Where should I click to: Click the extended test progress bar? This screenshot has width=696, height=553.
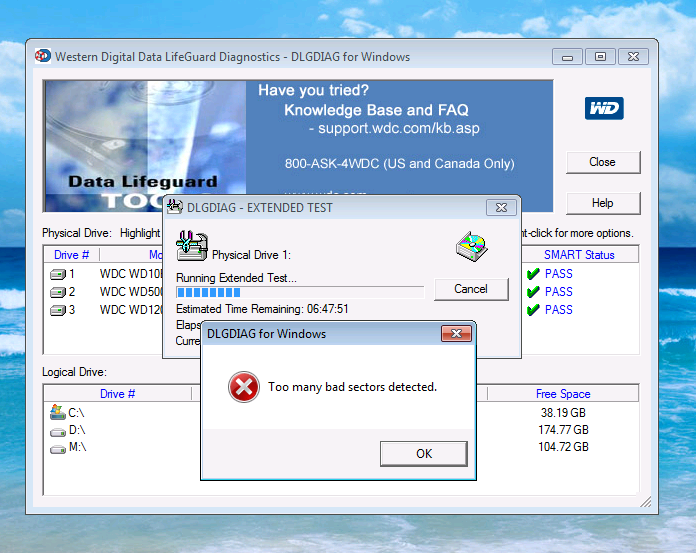(299, 292)
